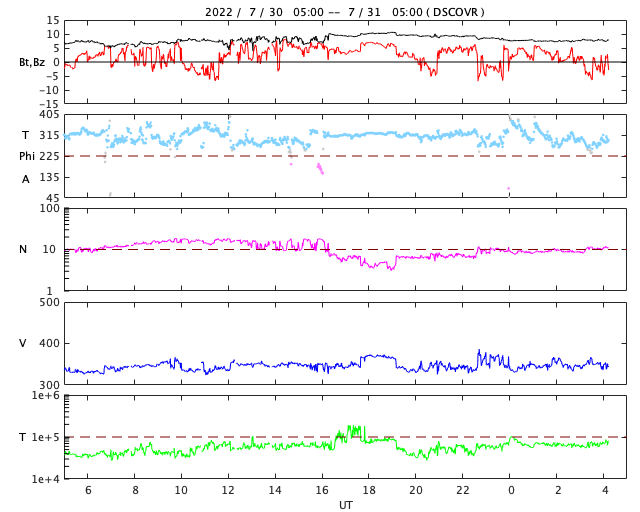Click the chart title date range text

pyautogui.click(x=344, y=11)
